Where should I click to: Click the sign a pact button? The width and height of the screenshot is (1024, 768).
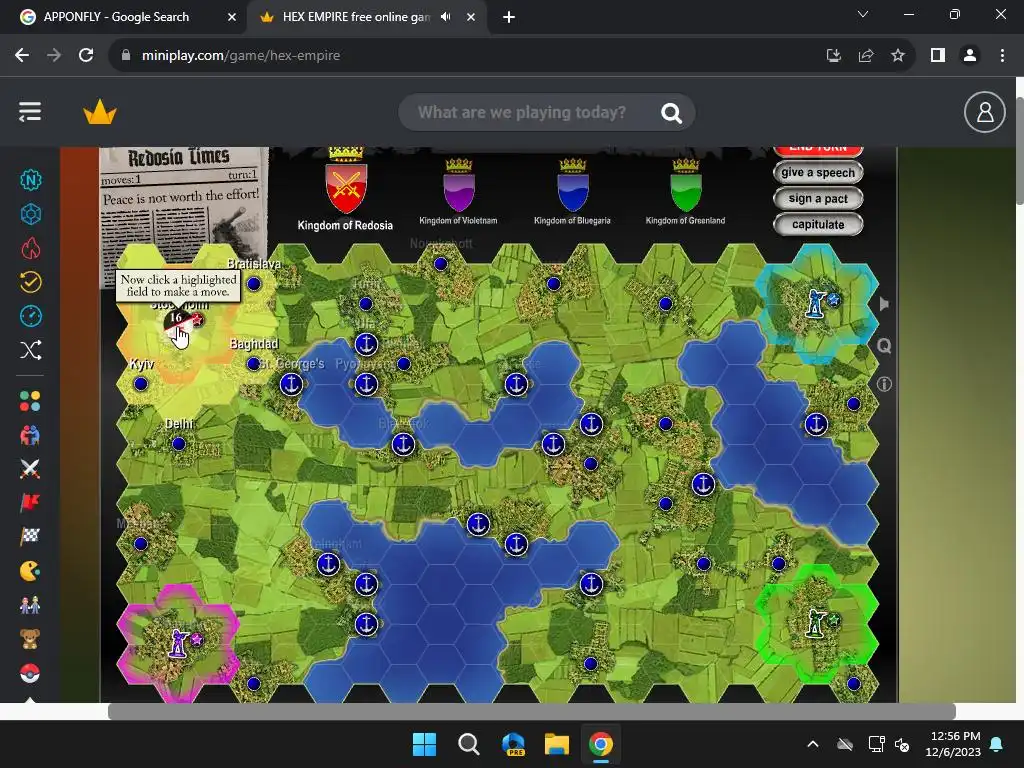pyautogui.click(x=818, y=199)
